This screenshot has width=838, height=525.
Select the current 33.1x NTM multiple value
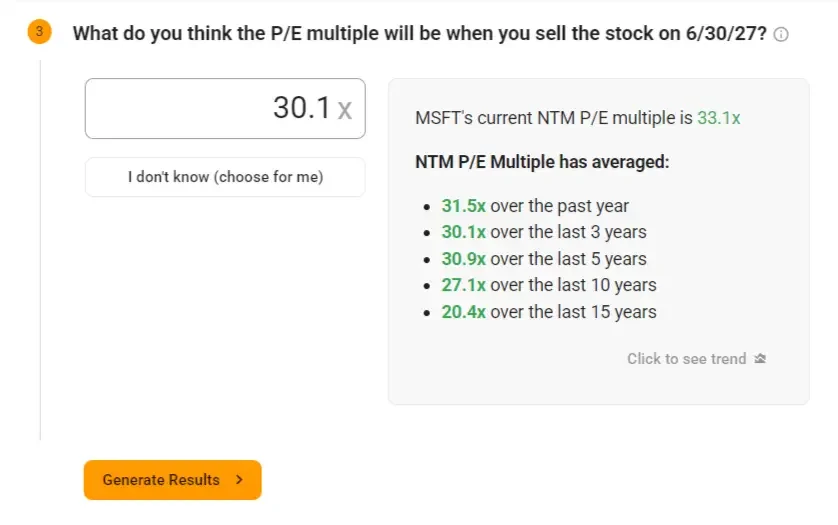(719, 118)
